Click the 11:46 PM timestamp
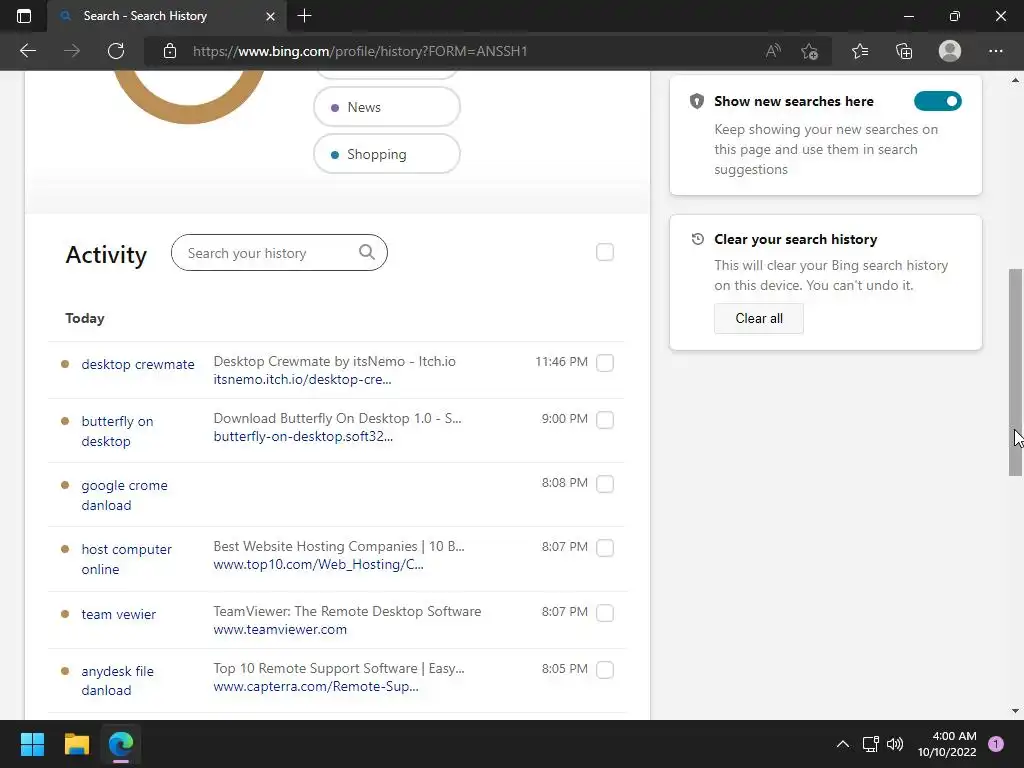The image size is (1024, 768). point(561,362)
